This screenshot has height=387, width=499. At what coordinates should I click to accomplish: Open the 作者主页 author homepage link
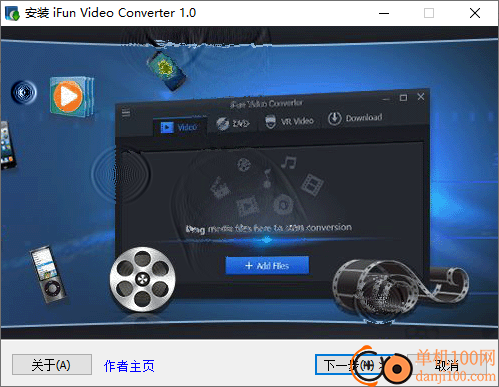click(x=129, y=366)
